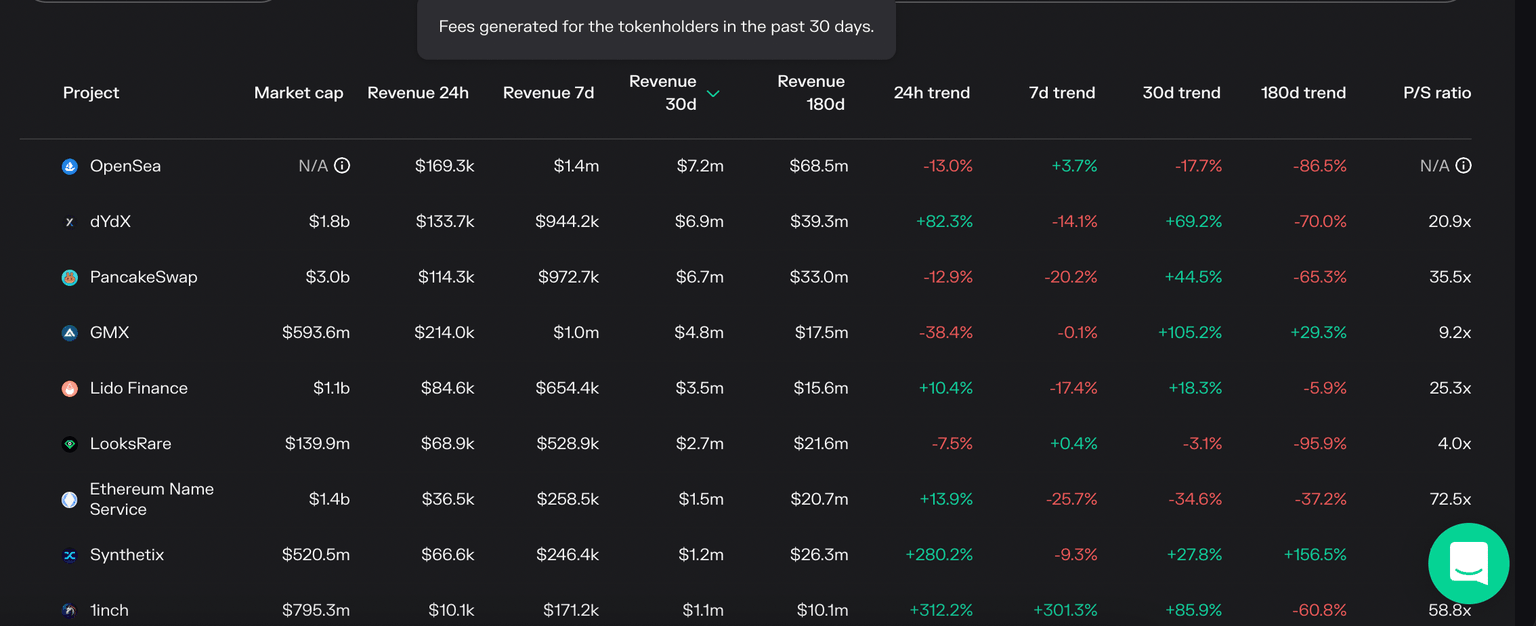Click info icon beside OpenSea market cap
Viewport: 1536px width, 626px height.
click(x=342, y=166)
